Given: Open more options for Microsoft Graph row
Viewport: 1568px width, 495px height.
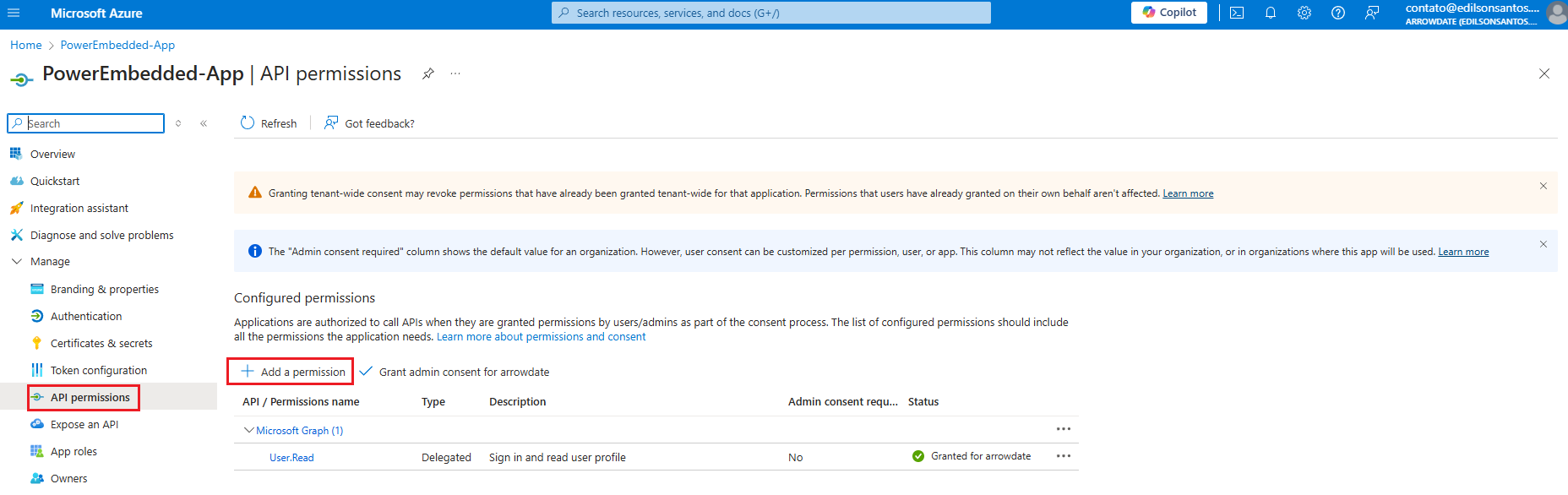Looking at the screenshot, I should [1063, 429].
